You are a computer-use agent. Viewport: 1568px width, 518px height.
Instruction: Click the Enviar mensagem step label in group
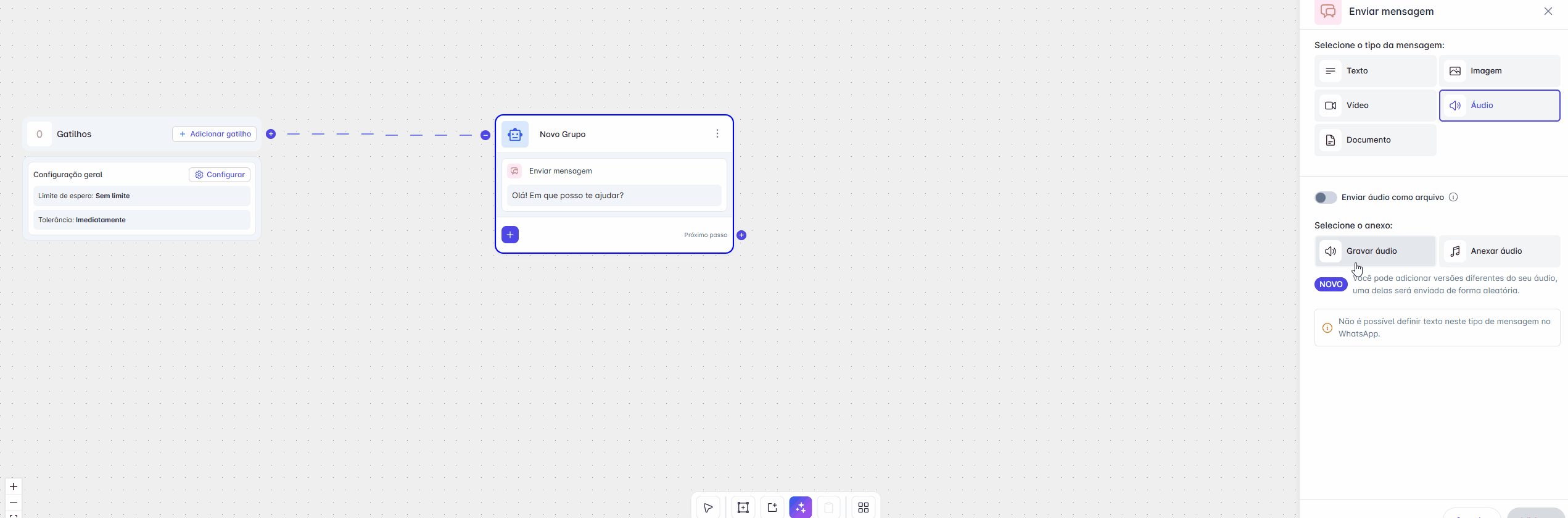[561, 171]
